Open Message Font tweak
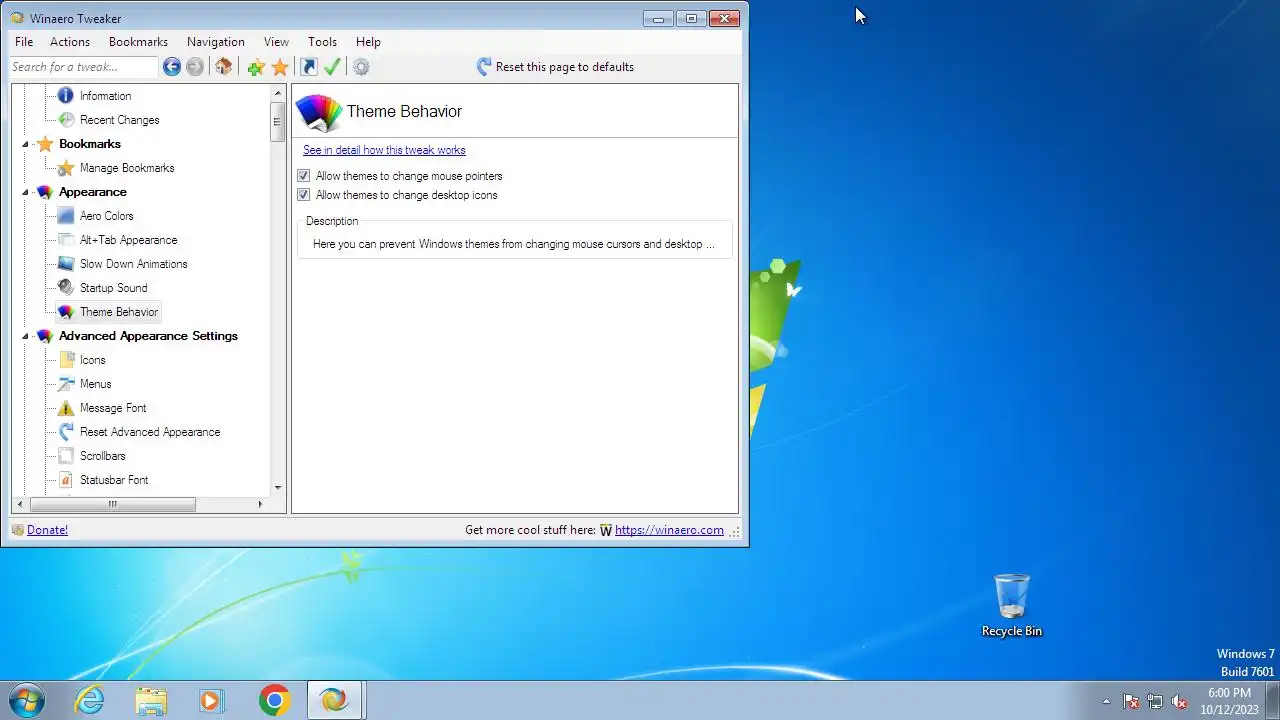Screen dimensions: 1280x720 pos(113,408)
